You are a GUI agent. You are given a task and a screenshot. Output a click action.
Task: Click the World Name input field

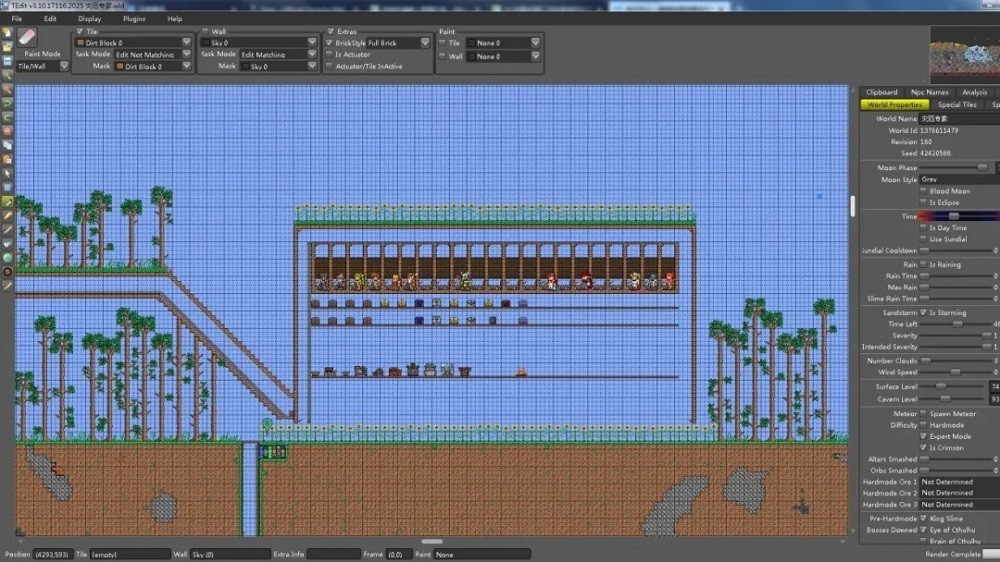point(958,119)
